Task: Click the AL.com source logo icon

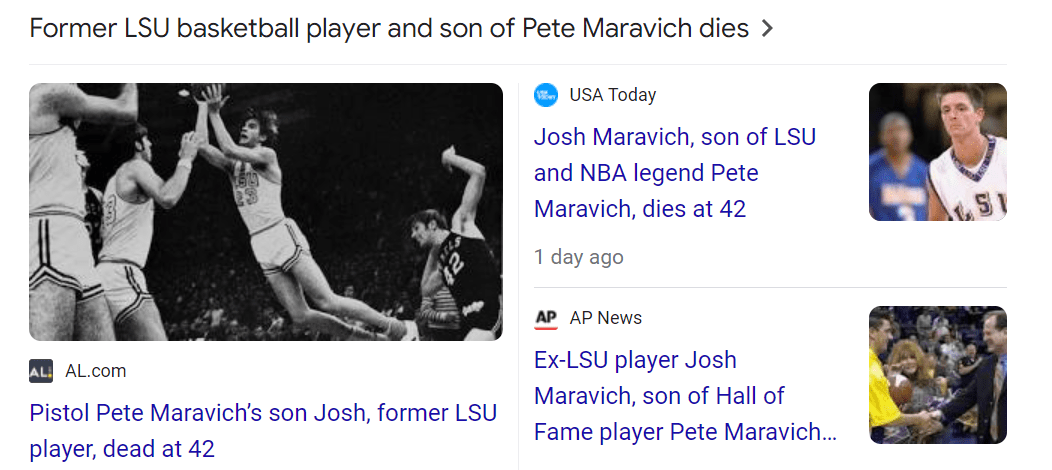Action: (41, 371)
